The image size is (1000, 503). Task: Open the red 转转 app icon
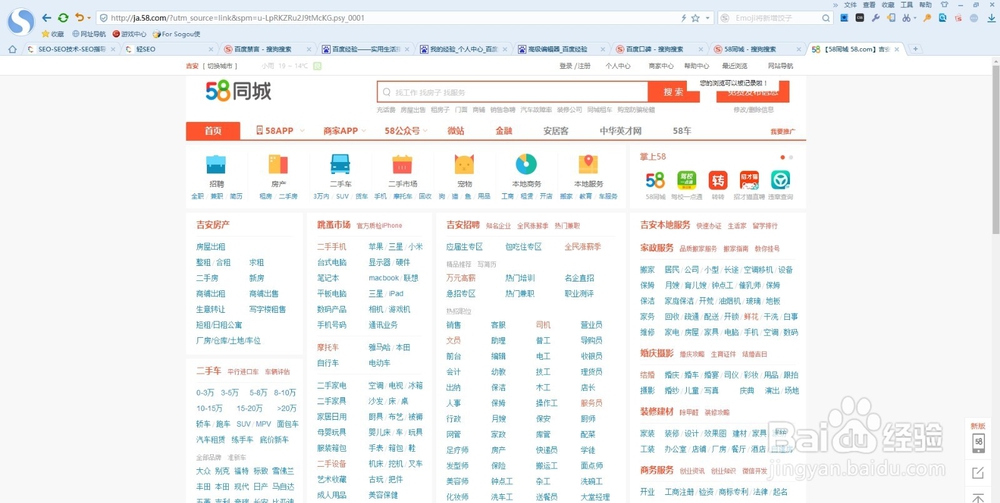click(x=718, y=180)
